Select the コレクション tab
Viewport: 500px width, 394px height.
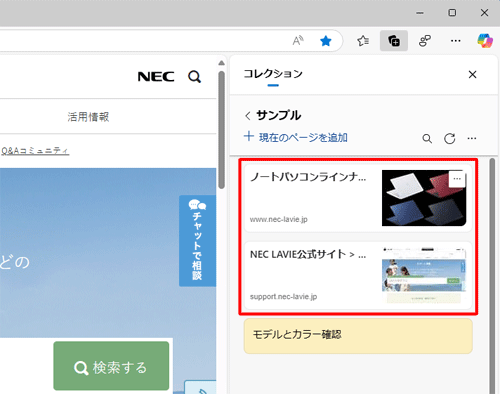tap(273, 74)
